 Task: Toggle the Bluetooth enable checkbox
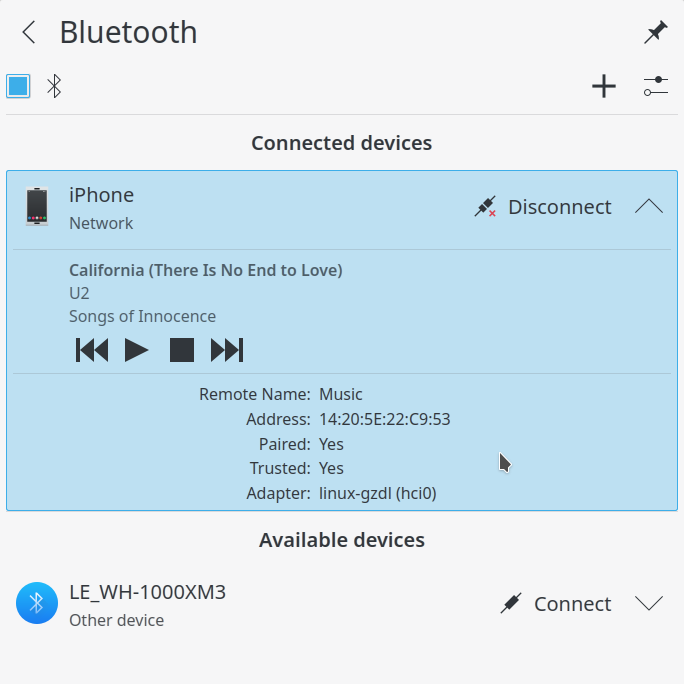point(18,86)
